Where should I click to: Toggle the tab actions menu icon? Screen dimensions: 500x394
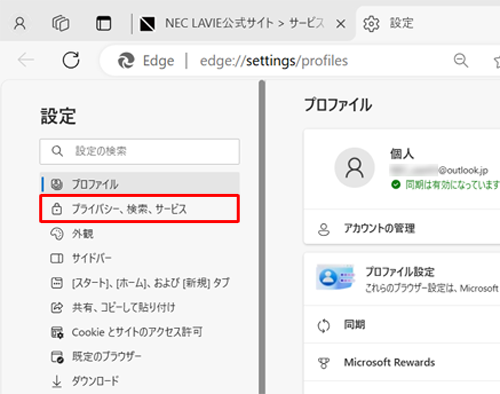tap(103, 24)
